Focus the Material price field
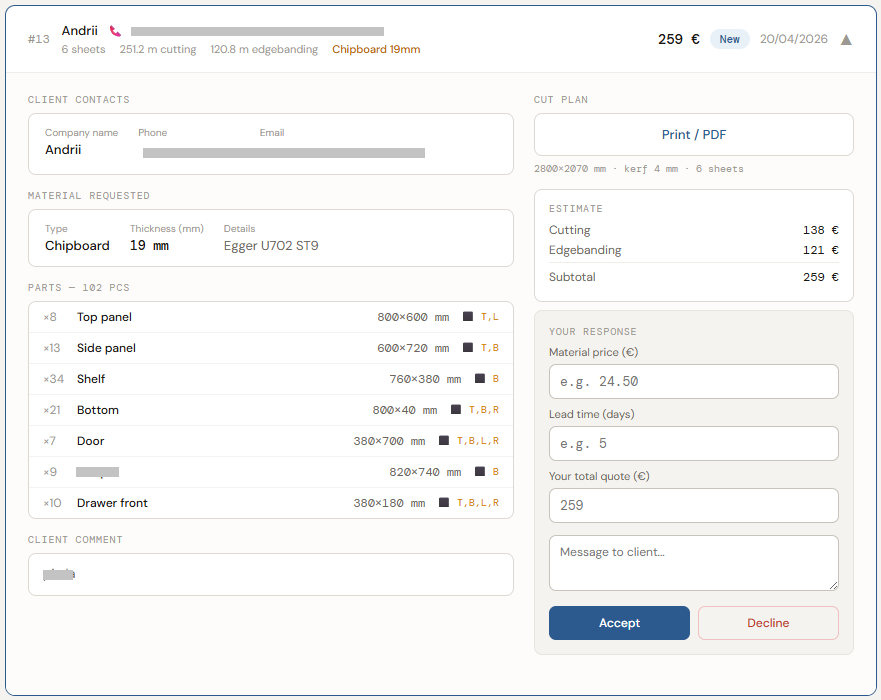This screenshot has height=700, width=881. coord(693,381)
